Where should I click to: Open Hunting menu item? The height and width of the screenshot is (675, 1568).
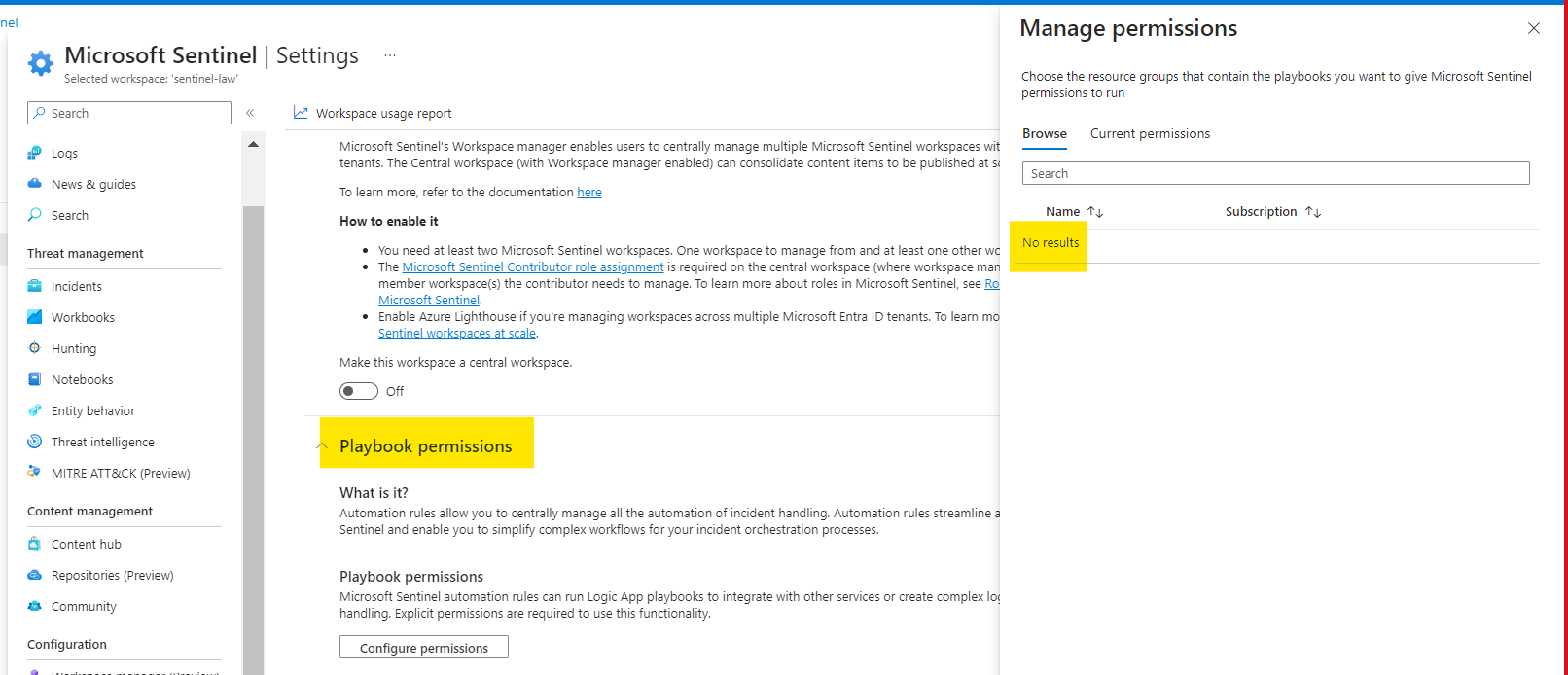[74, 349]
